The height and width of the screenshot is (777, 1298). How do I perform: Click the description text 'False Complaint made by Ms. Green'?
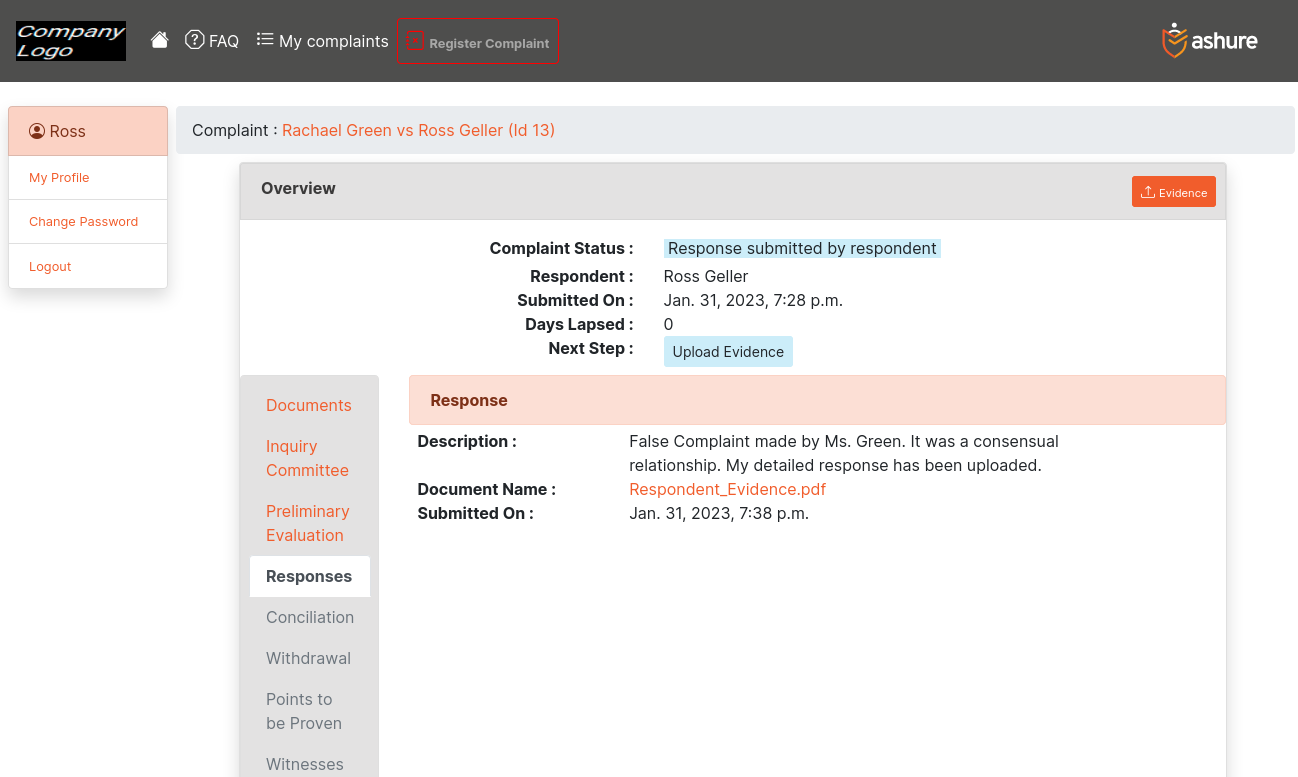[766, 441]
